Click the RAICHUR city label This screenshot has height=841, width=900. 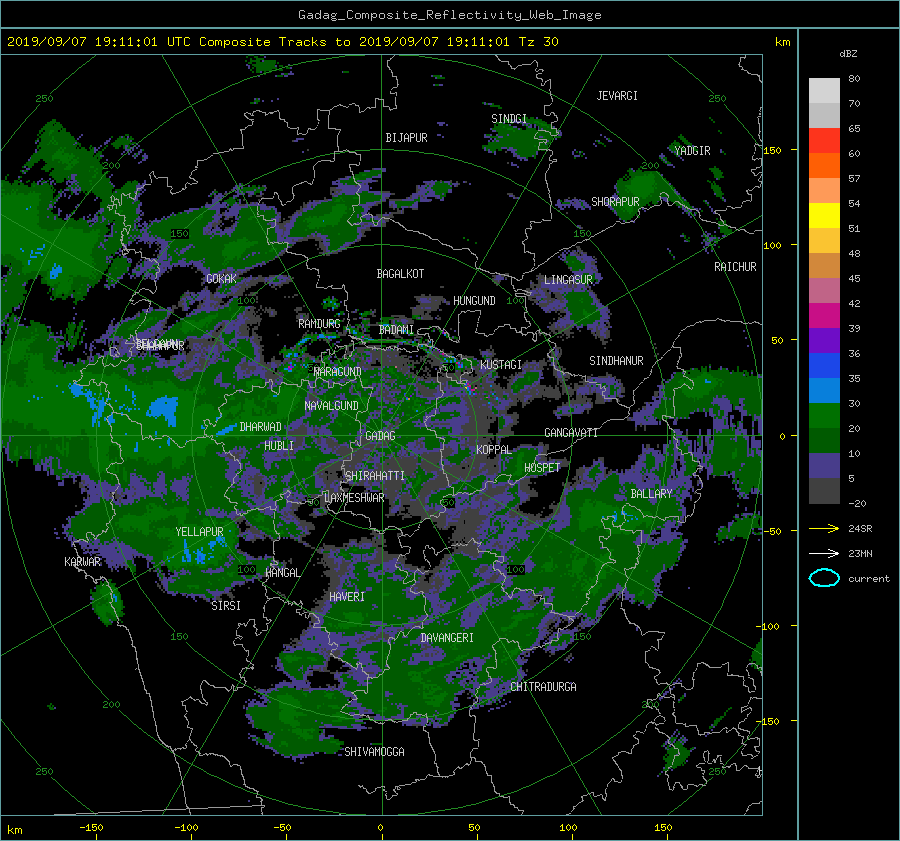tap(735, 267)
